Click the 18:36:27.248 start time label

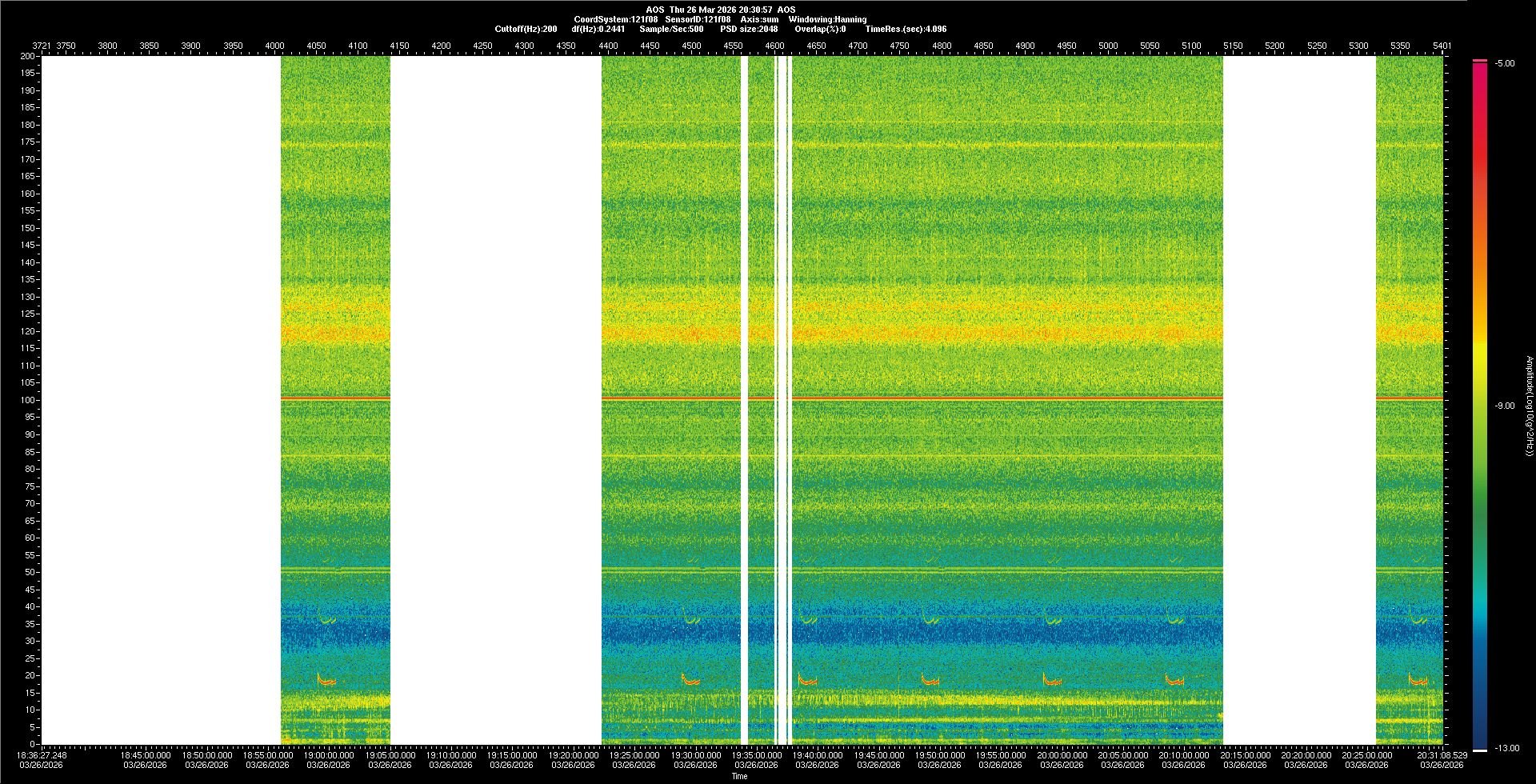pyautogui.click(x=42, y=755)
